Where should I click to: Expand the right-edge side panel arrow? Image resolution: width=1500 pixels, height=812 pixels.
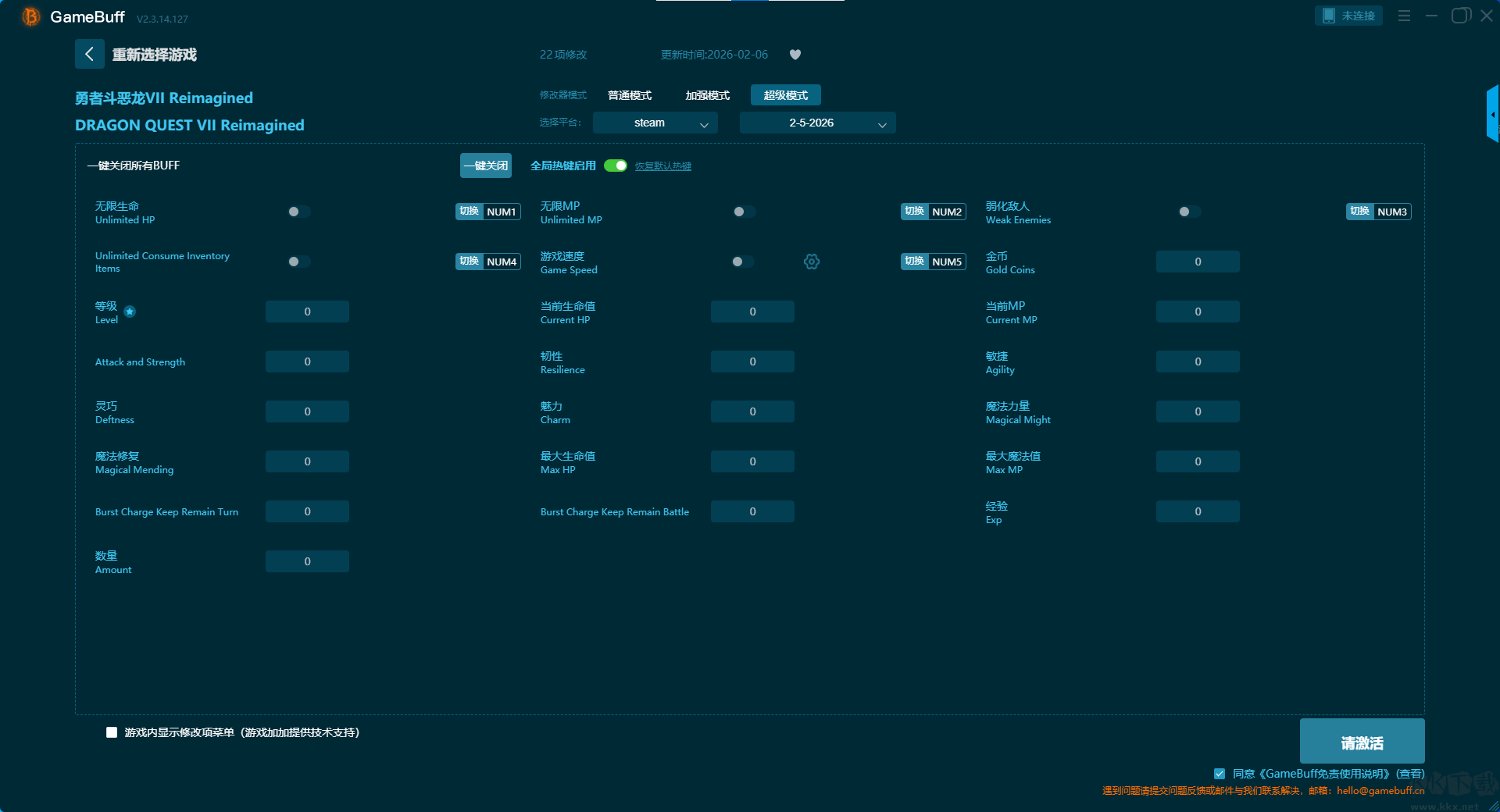(1492, 115)
